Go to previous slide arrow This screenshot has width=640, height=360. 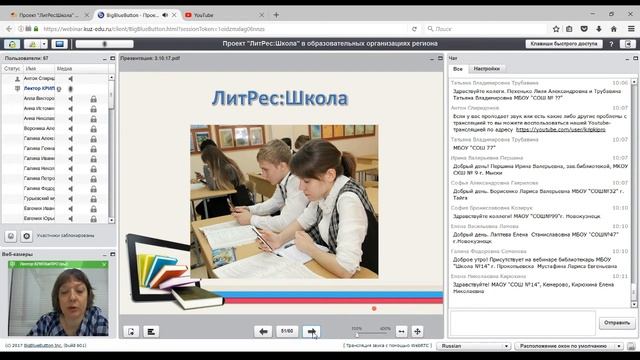tap(263, 331)
